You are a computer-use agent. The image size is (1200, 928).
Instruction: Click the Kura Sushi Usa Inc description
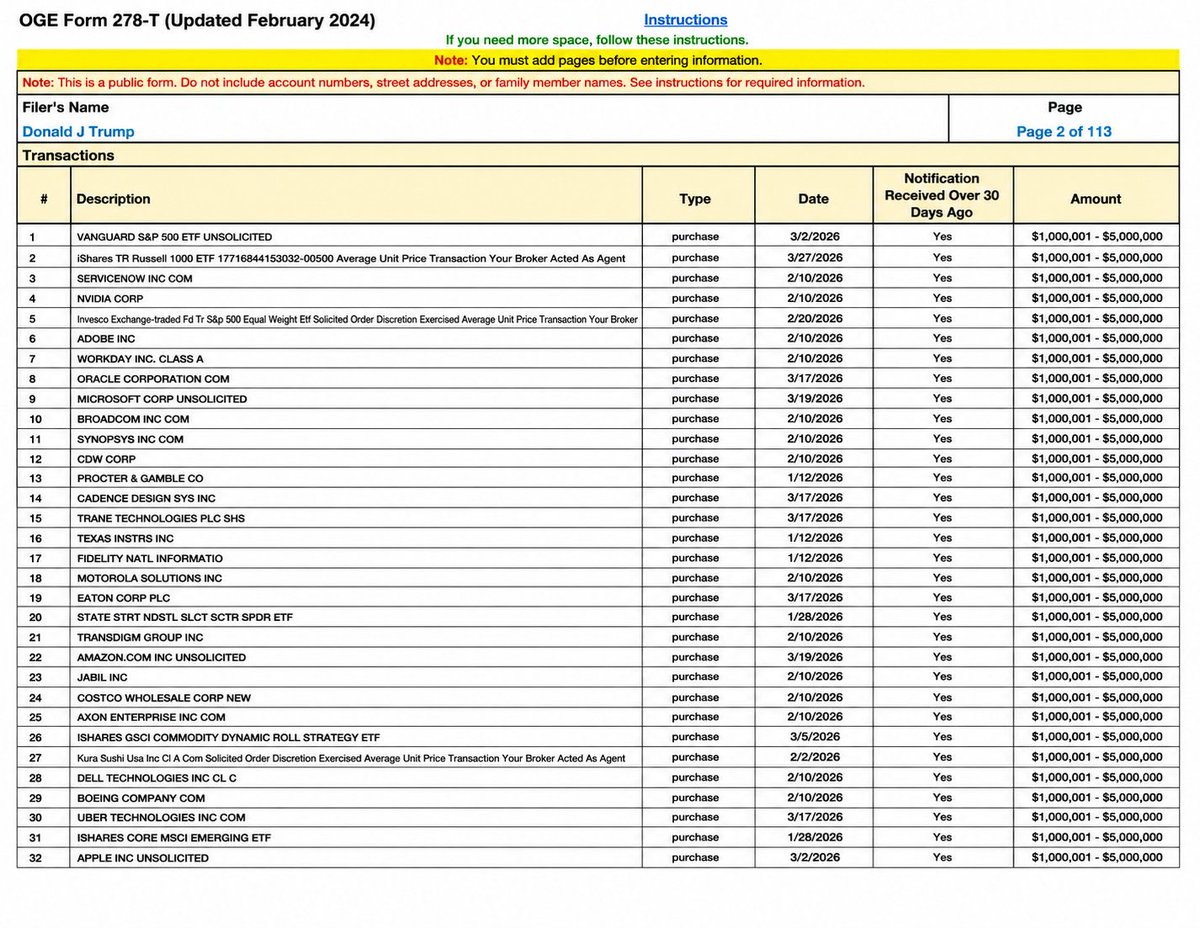[x=351, y=758]
